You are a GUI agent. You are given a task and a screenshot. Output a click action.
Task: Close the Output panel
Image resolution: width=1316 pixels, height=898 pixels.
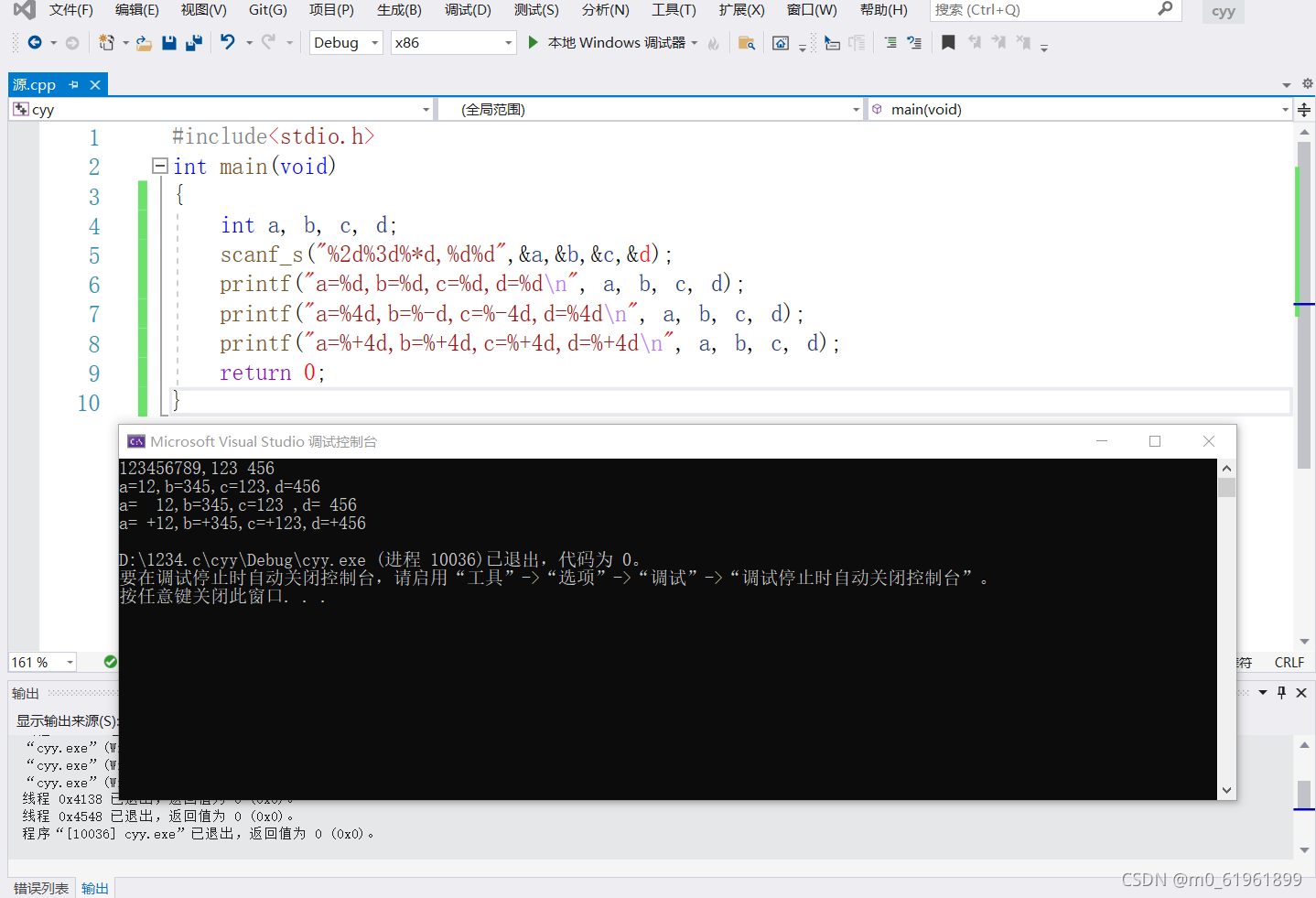click(1301, 693)
